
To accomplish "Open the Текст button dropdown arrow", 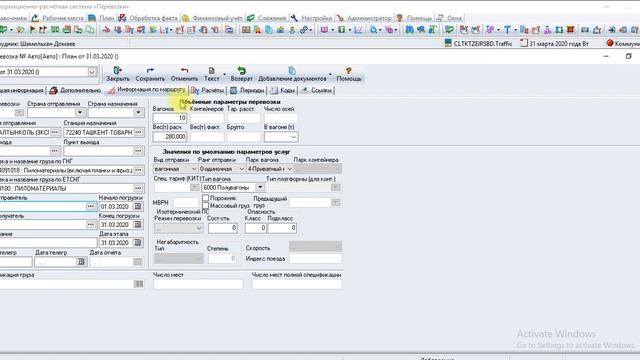I will click(x=224, y=74).
